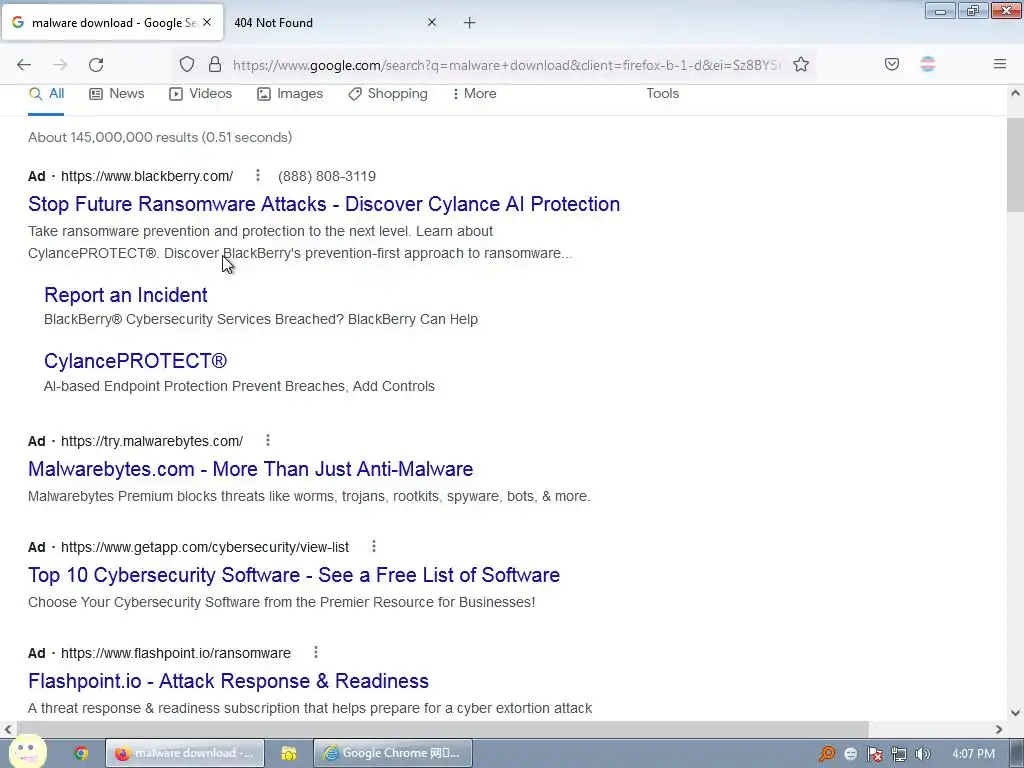Open Flashpoint.io Attack Response & Readiness link
Image resolution: width=1024 pixels, height=768 pixels.
click(228, 681)
